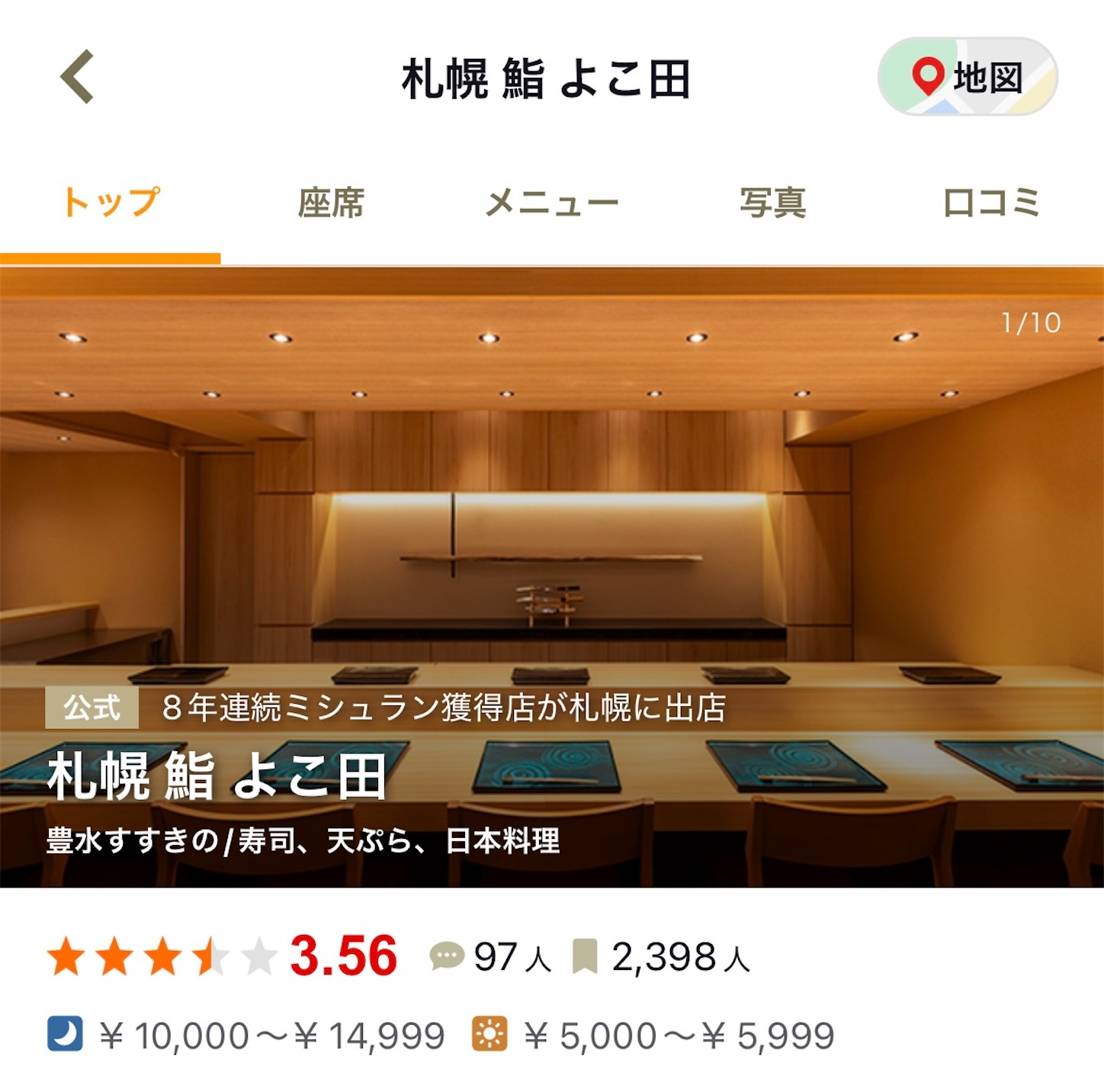Open the 97人 reviews count
The height and width of the screenshot is (1092, 1104).
(x=512, y=956)
